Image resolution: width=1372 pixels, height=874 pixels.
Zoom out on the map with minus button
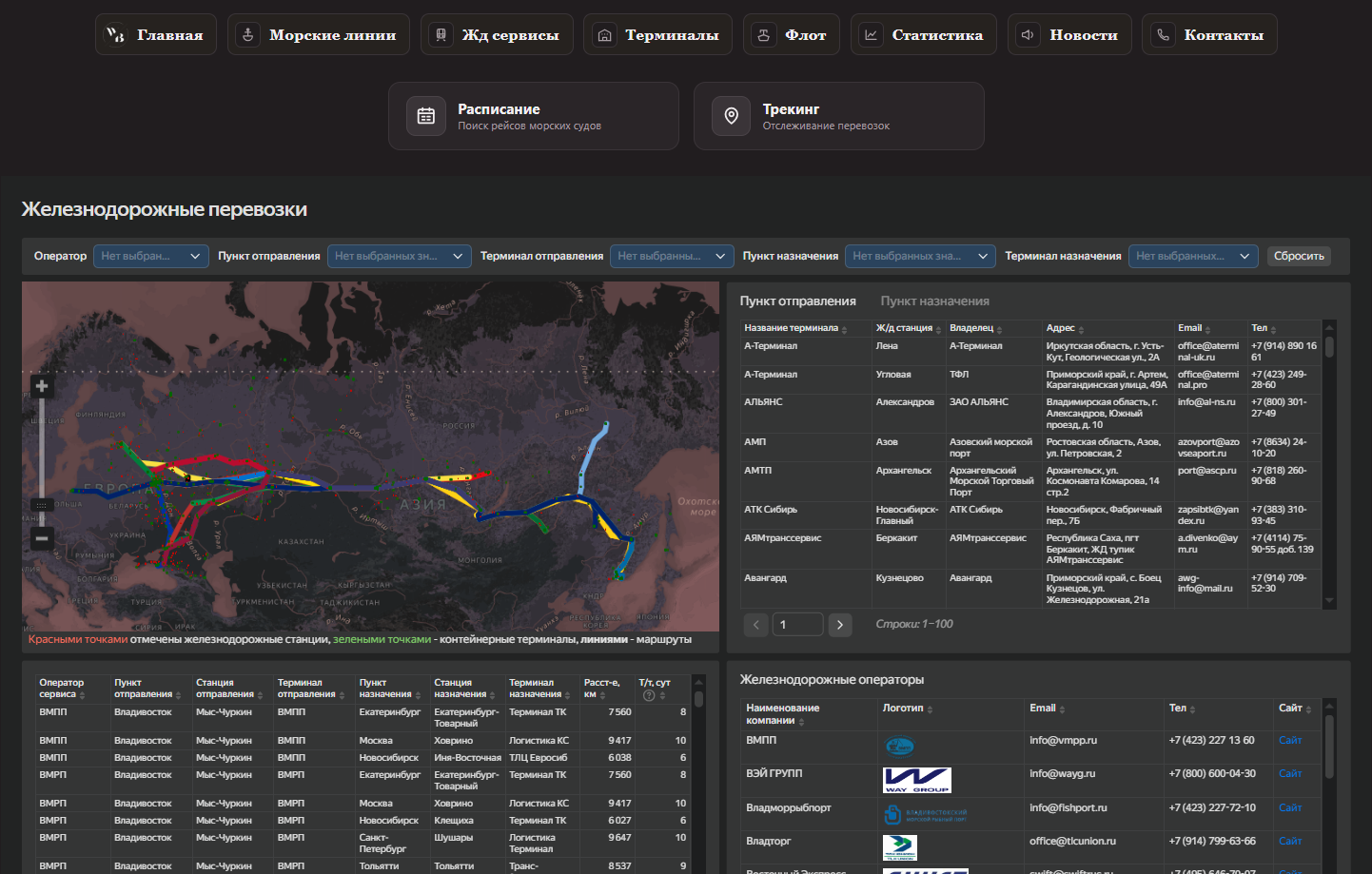[x=42, y=538]
